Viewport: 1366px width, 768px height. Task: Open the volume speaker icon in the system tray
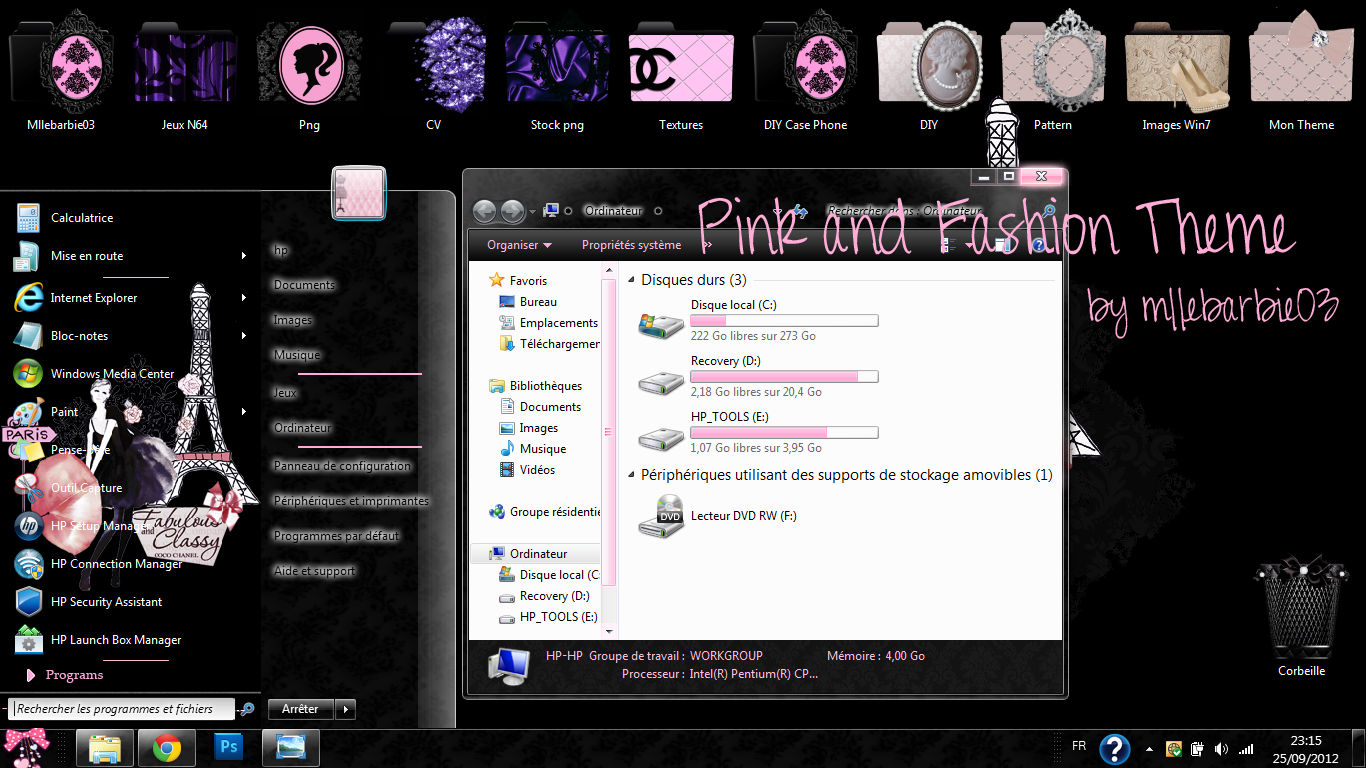coord(1222,746)
